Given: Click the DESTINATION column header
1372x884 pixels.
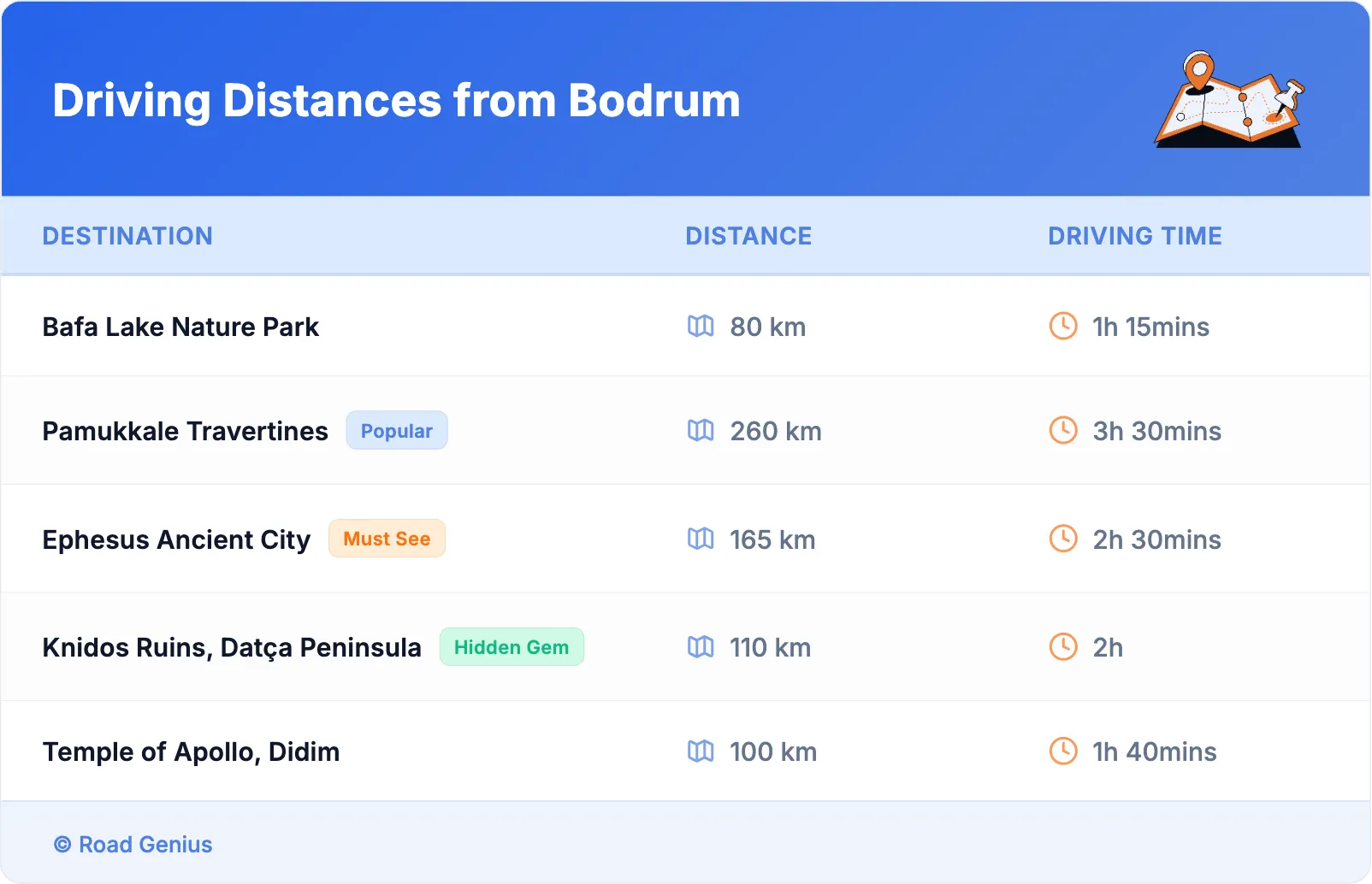Looking at the screenshot, I should [127, 236].
